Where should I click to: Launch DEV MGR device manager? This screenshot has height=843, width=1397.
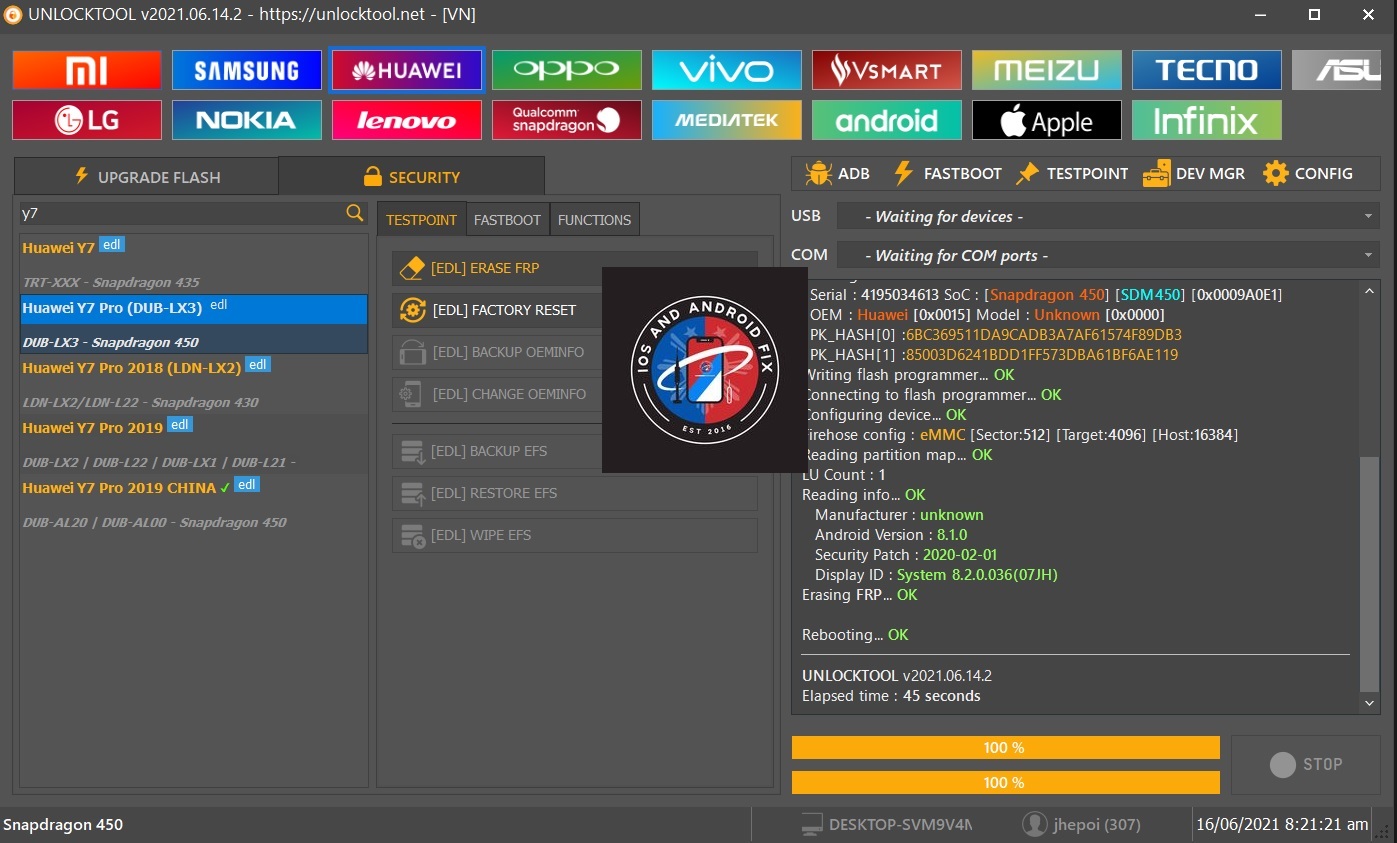tap(1195, 173)
